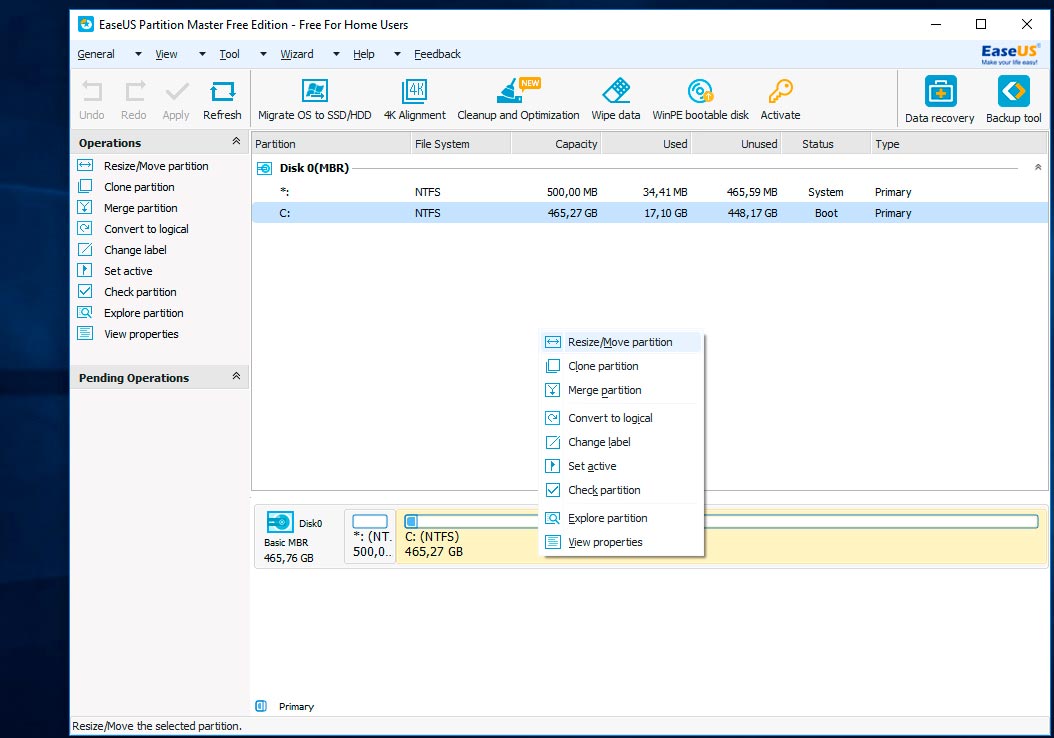Collapse the Operations panel
The width and height of the screenshot is (1054, 738).
pos(236,141)
